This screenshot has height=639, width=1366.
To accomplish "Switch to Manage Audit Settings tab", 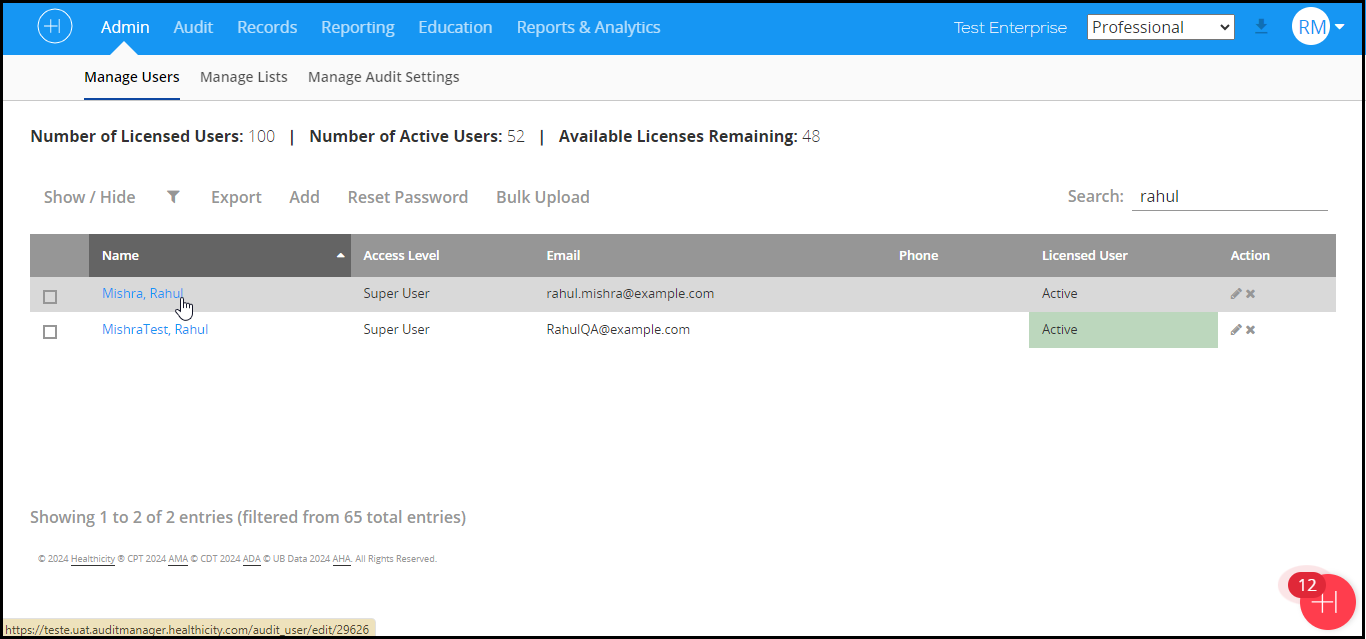I will pos(384,77).
